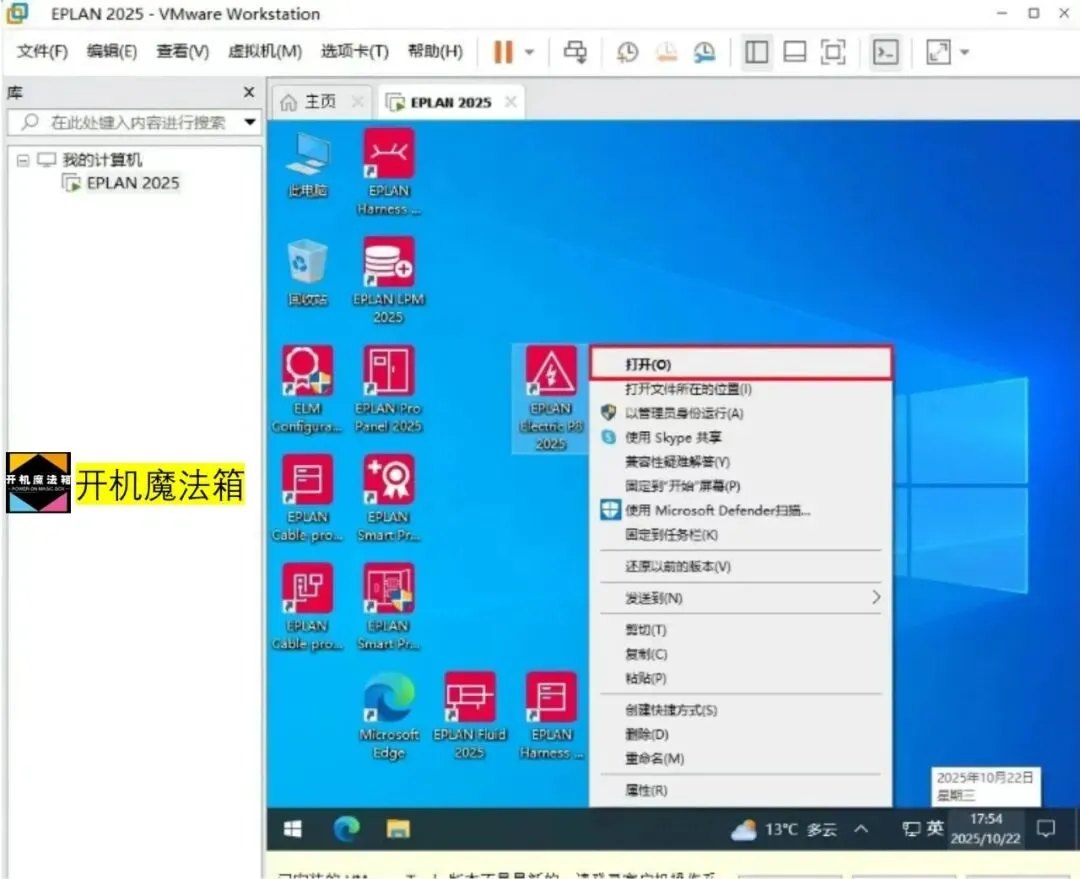This screenshot has width=1080, height=879.
Task: Open the Windows Start button
Action: [293, 829]
